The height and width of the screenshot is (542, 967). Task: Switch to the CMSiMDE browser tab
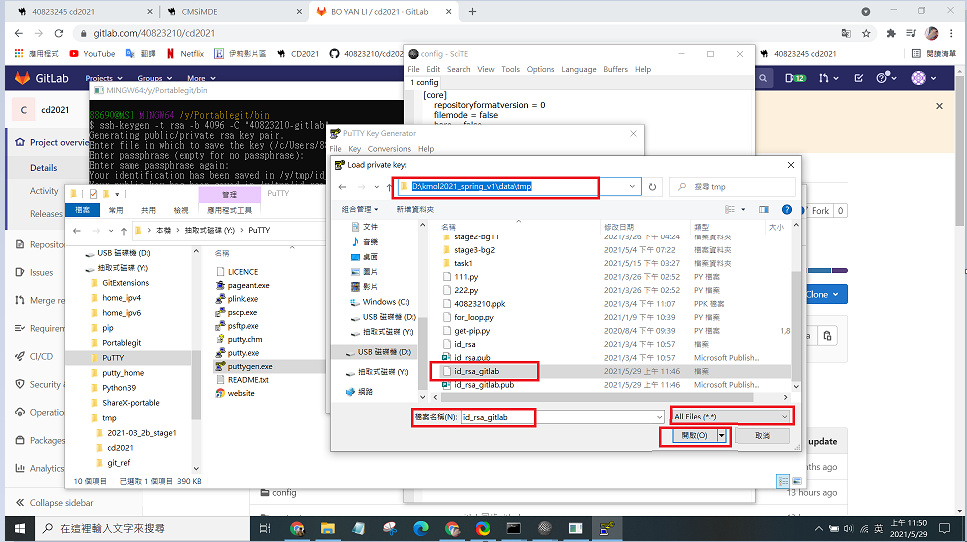pyautogui.click(x=234, y=12)
